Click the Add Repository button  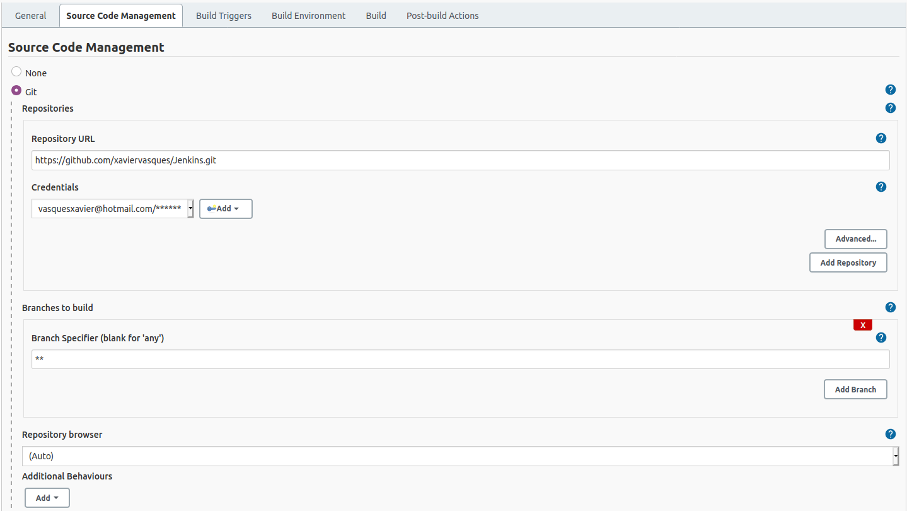click(847, 262)
